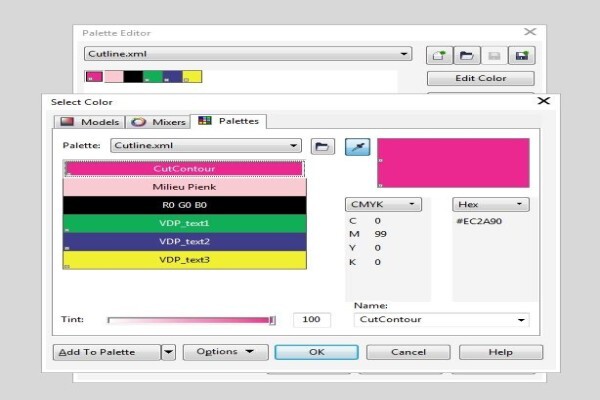Screen dimensions: 600x400
Task: Click the Tint slider handle
Action: pyautogui.click(x=272, y=320)
